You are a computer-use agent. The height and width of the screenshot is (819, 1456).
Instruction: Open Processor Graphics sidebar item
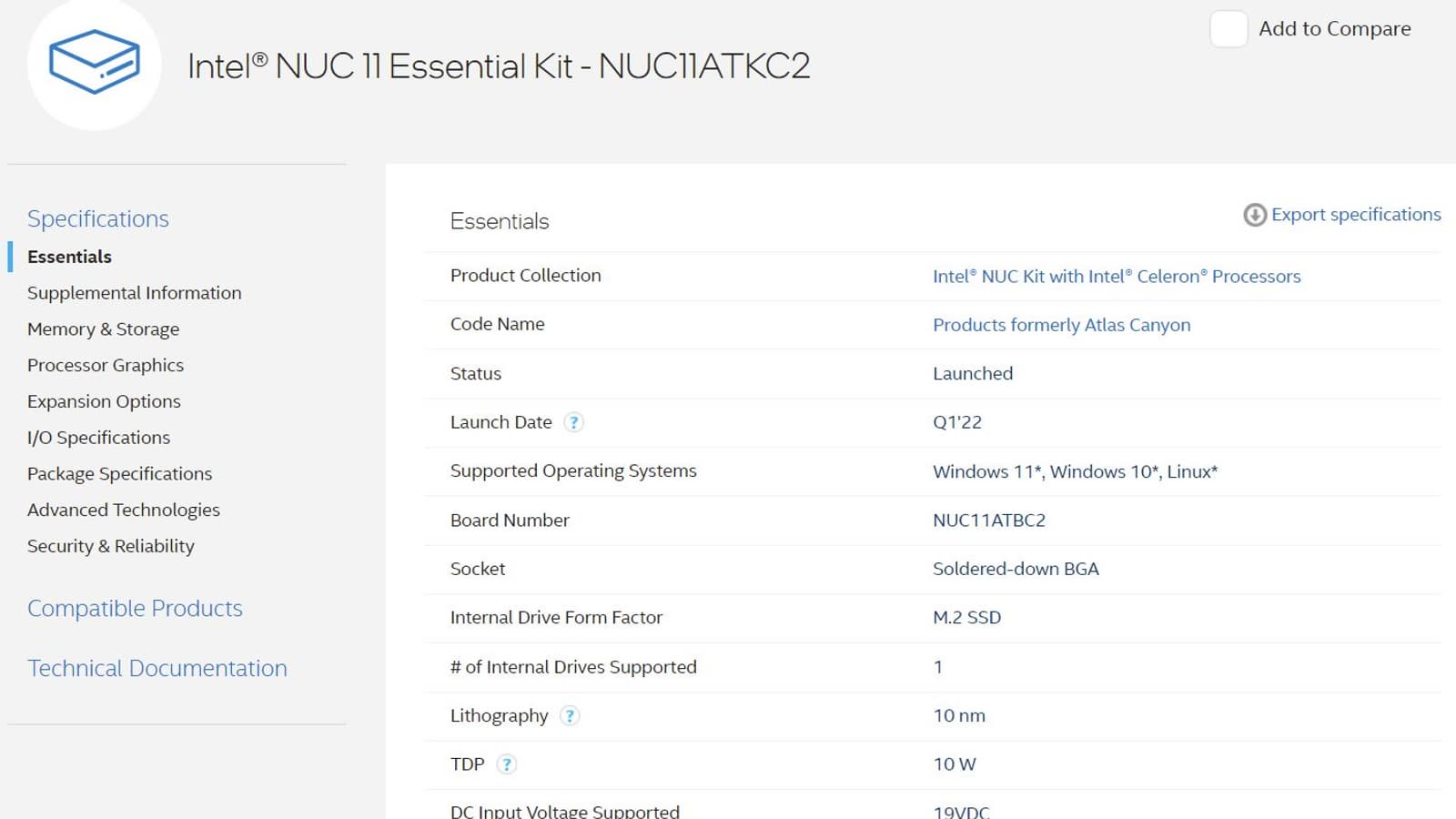(106, 365)
